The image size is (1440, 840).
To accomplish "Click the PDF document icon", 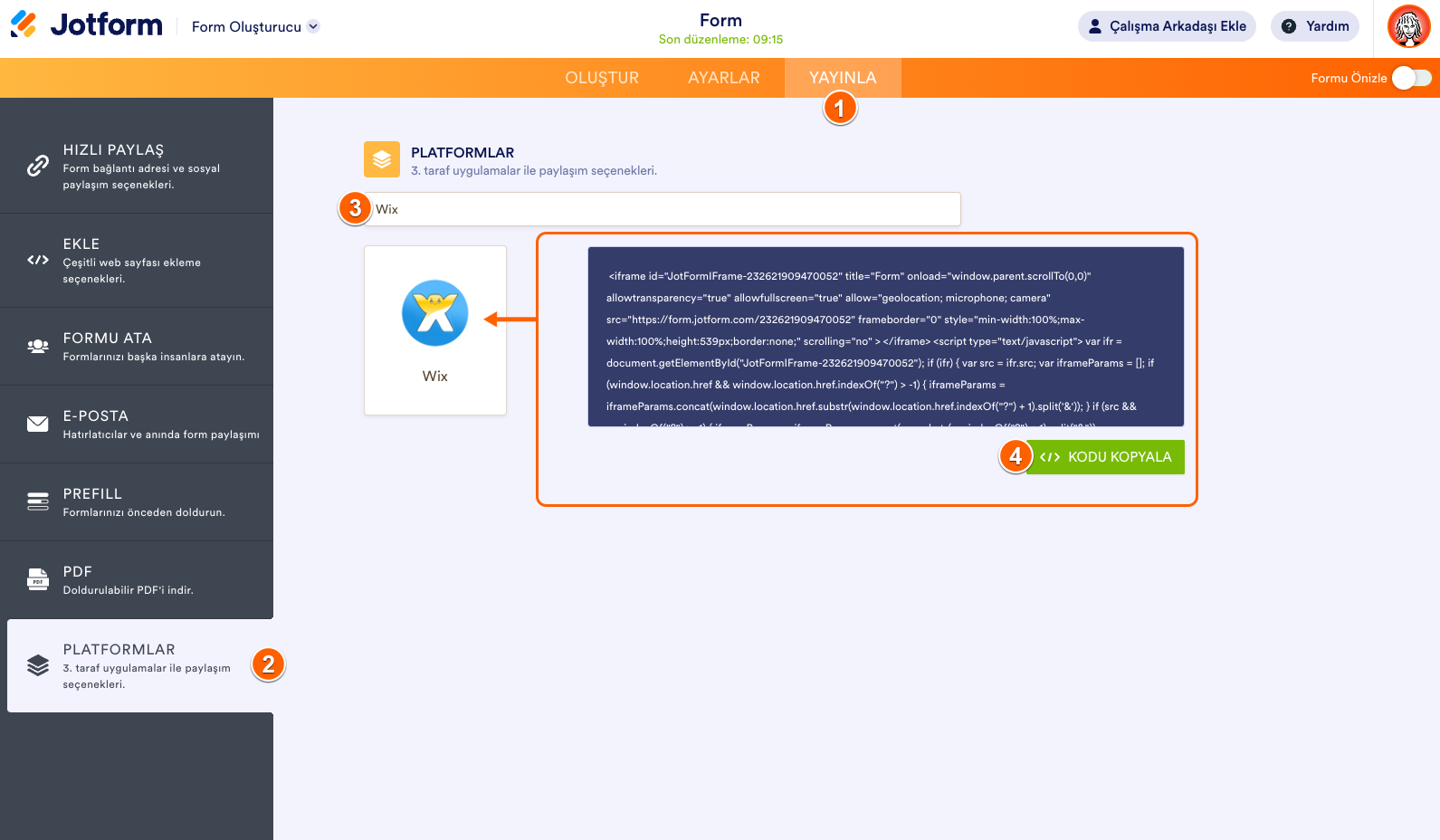I will click(x=38, y=579).
